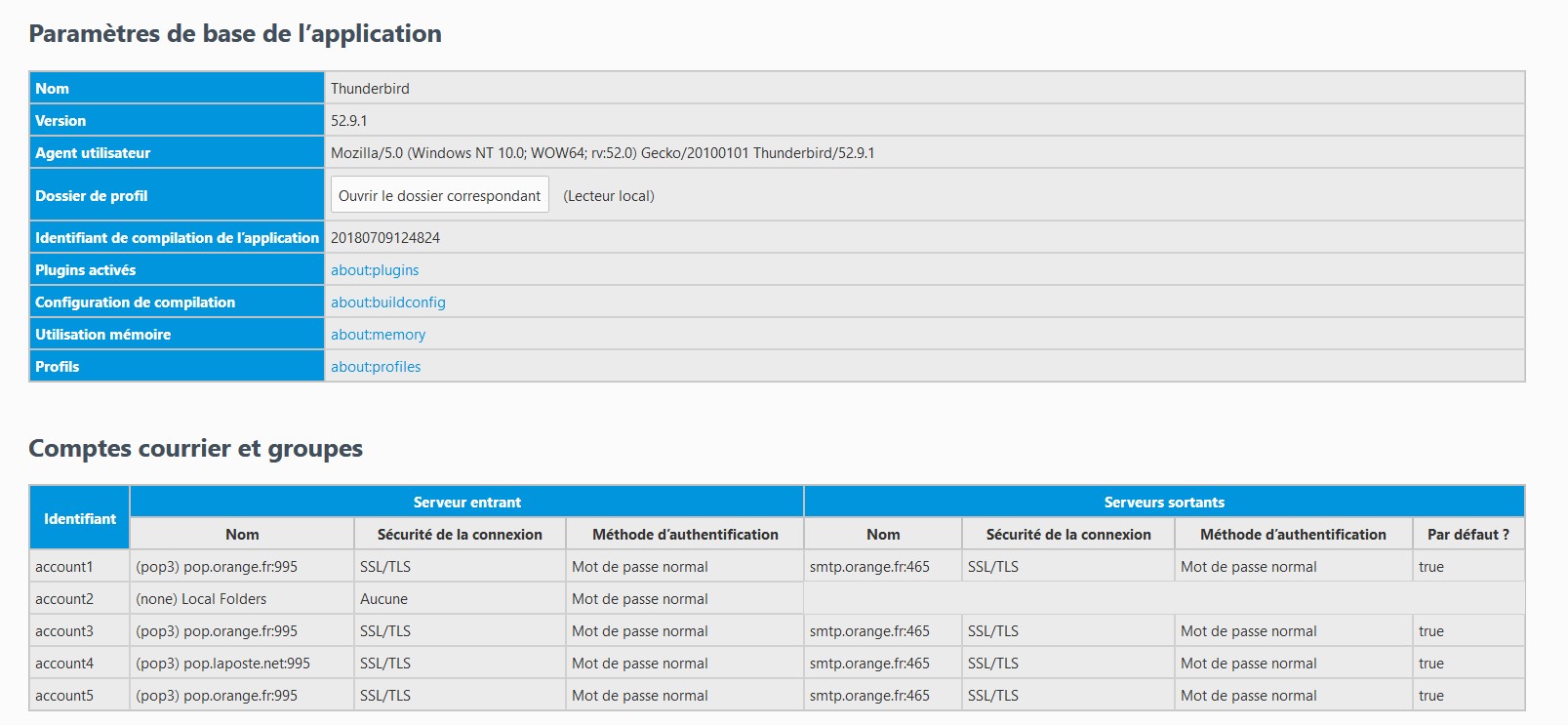The width and height of the screenshot is (1568, 725).
Task: Click the Dossier de profil row label
Action: (x=92, y=196)
